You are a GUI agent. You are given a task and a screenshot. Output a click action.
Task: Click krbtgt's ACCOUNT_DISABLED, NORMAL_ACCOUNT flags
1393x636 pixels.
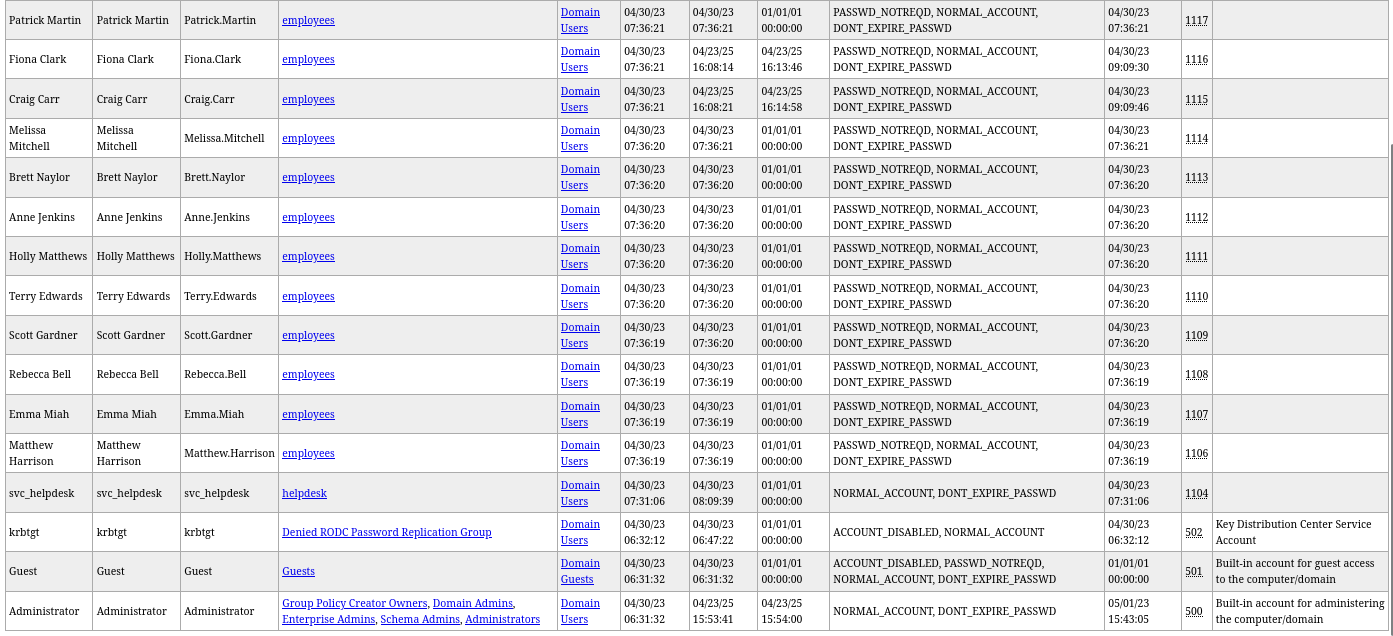tap(939, 532)
